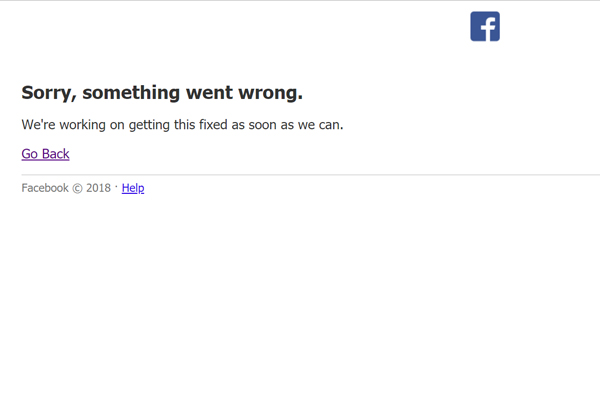Click the Go Back link
Viewport: 600px width, 420px height.
(45, 154)
